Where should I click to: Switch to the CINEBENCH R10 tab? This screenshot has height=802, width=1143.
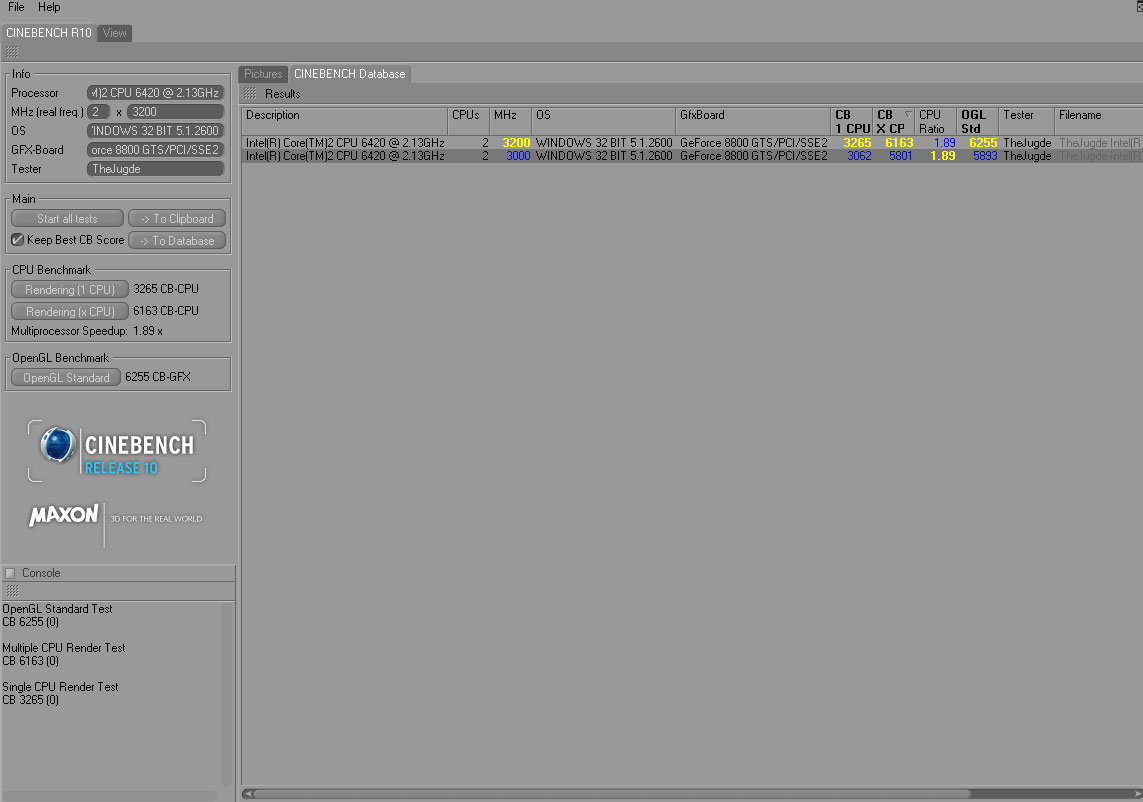click(48, 33)
